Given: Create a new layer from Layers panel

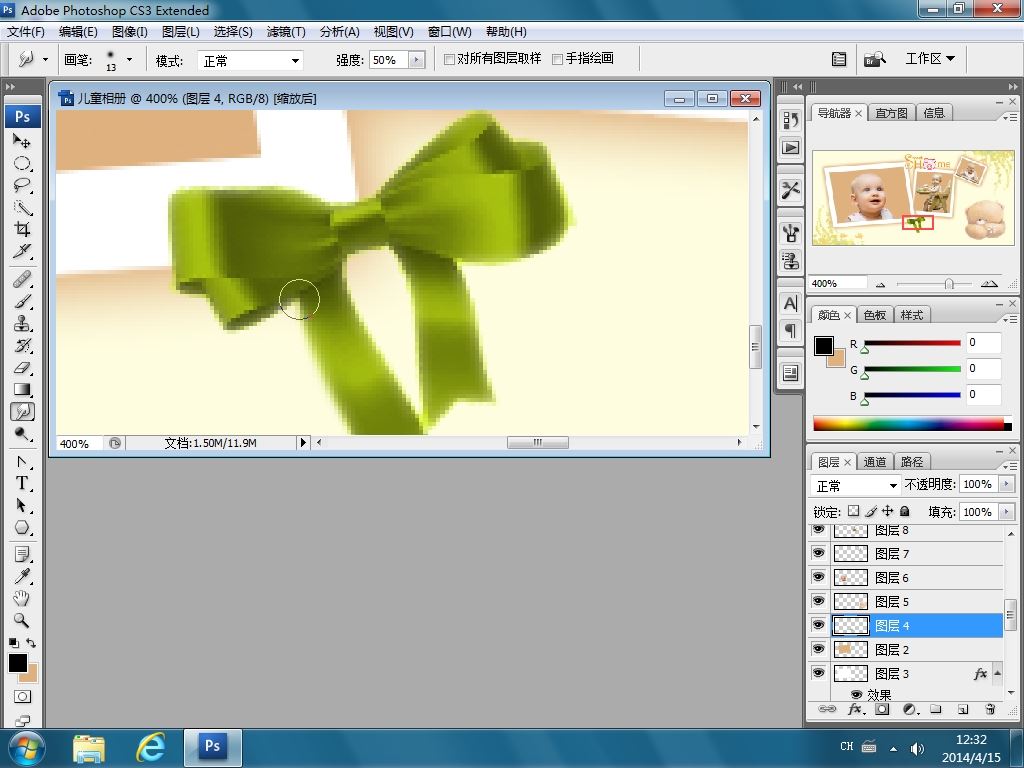Looking at the screenshot, I should pos(963,709).
